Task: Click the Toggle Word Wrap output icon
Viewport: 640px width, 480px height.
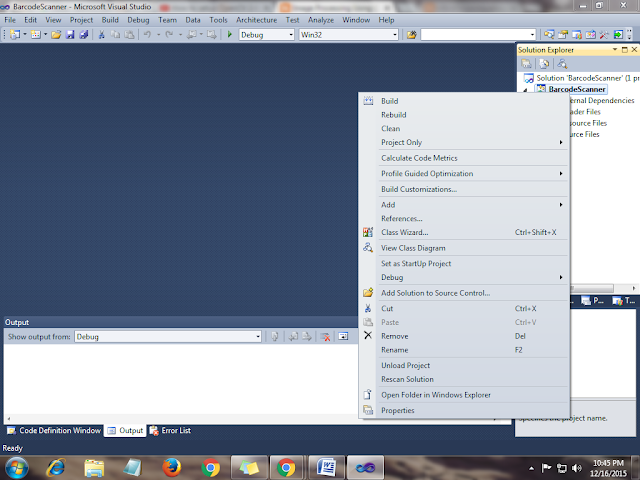Action: [x=343, y=337]
